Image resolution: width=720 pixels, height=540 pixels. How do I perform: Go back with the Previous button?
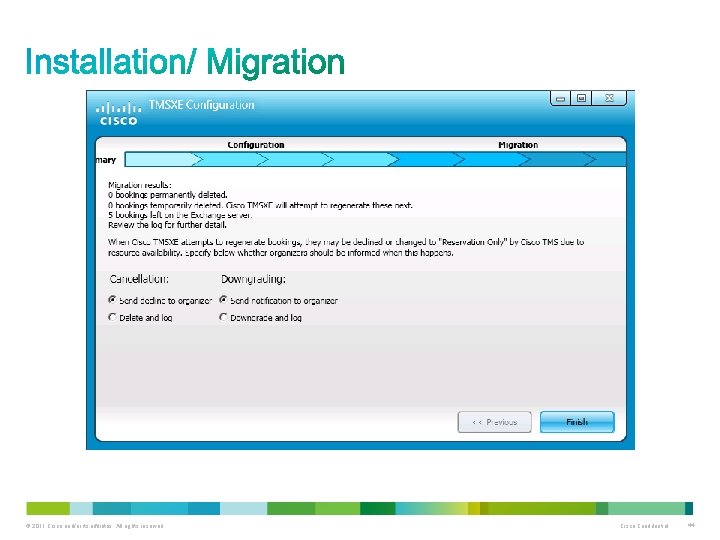tap(495, 422)
